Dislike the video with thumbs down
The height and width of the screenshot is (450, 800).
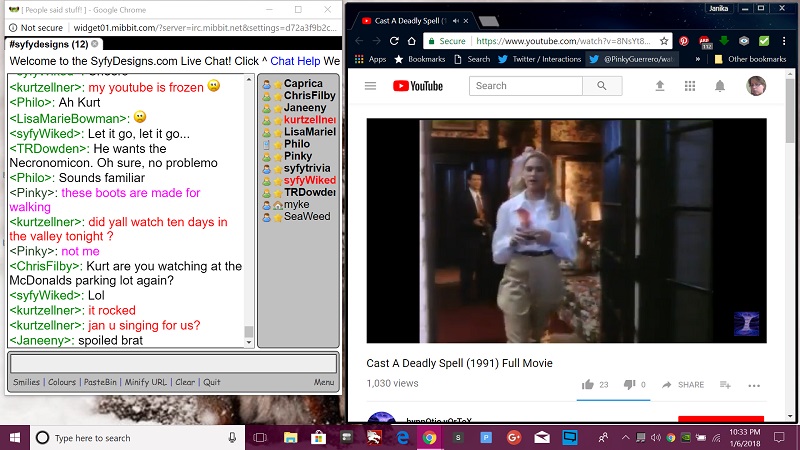tap(629, 385)
